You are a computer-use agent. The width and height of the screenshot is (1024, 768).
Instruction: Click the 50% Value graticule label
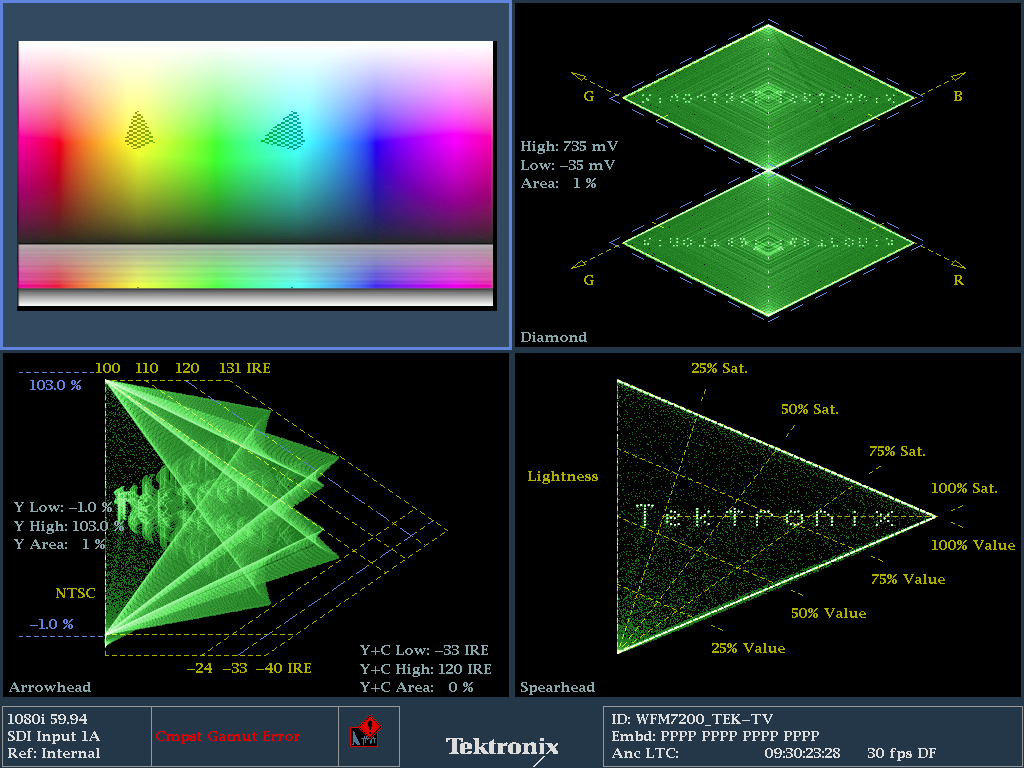pos(828,613)
